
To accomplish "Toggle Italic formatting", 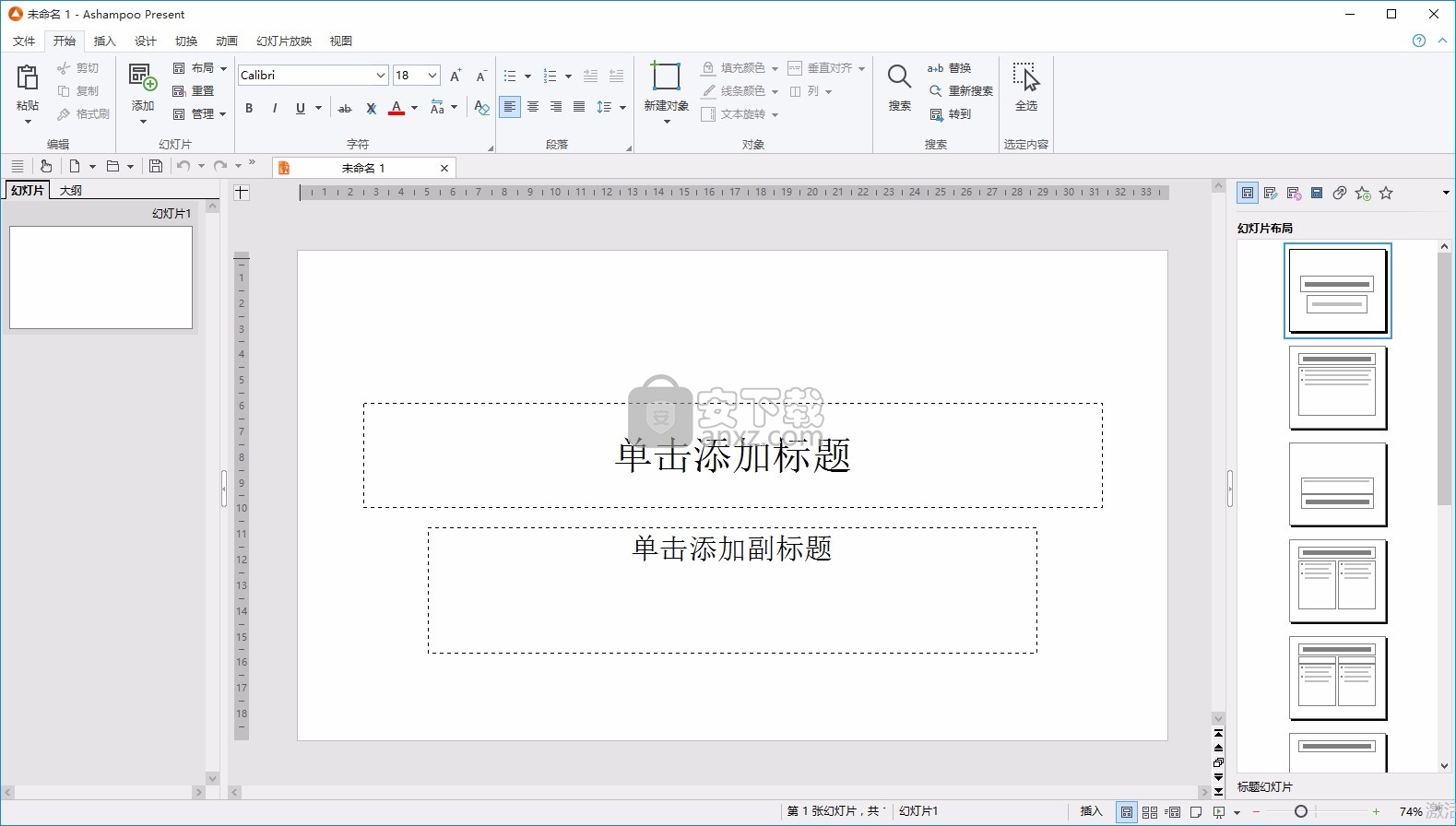I will point(275,108).
